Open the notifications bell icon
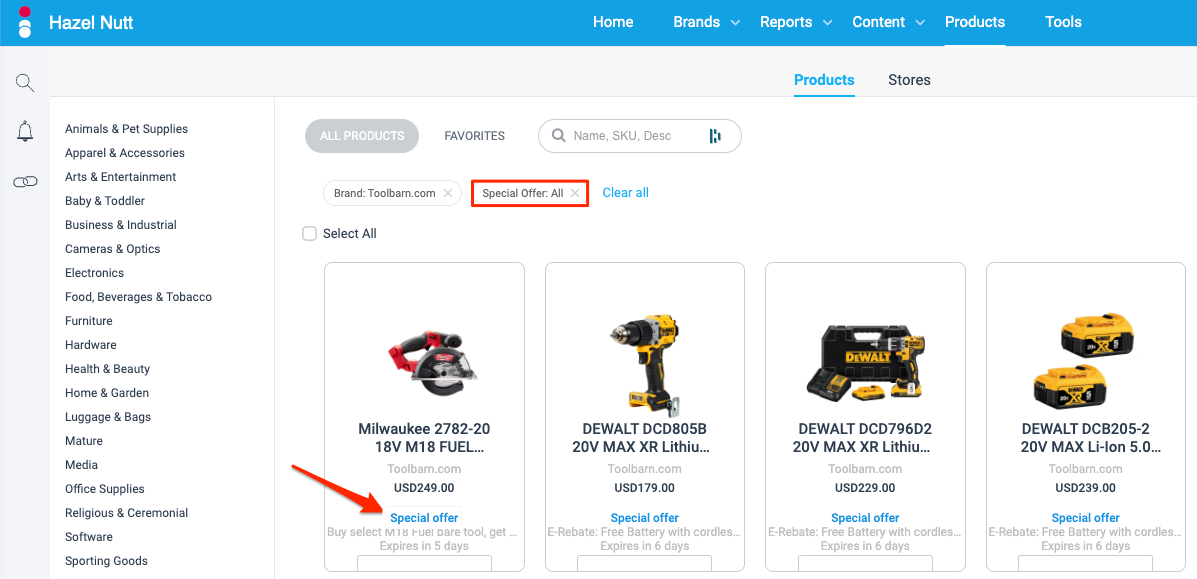 25,131
